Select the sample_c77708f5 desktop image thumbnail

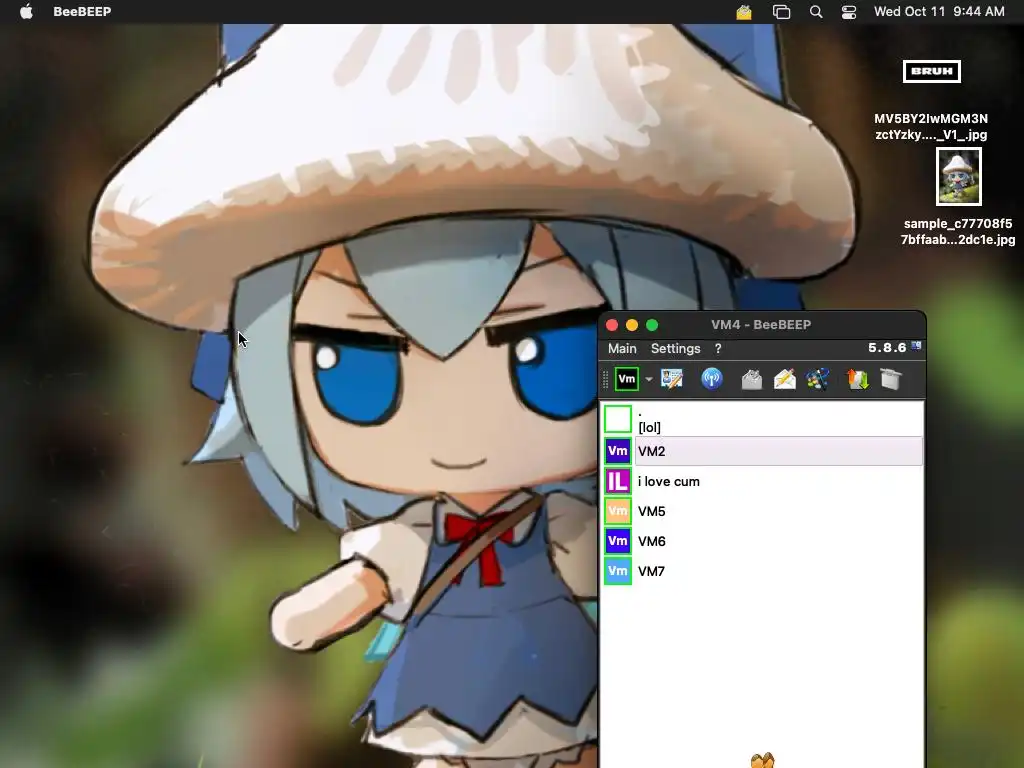(x=959, y=176)
